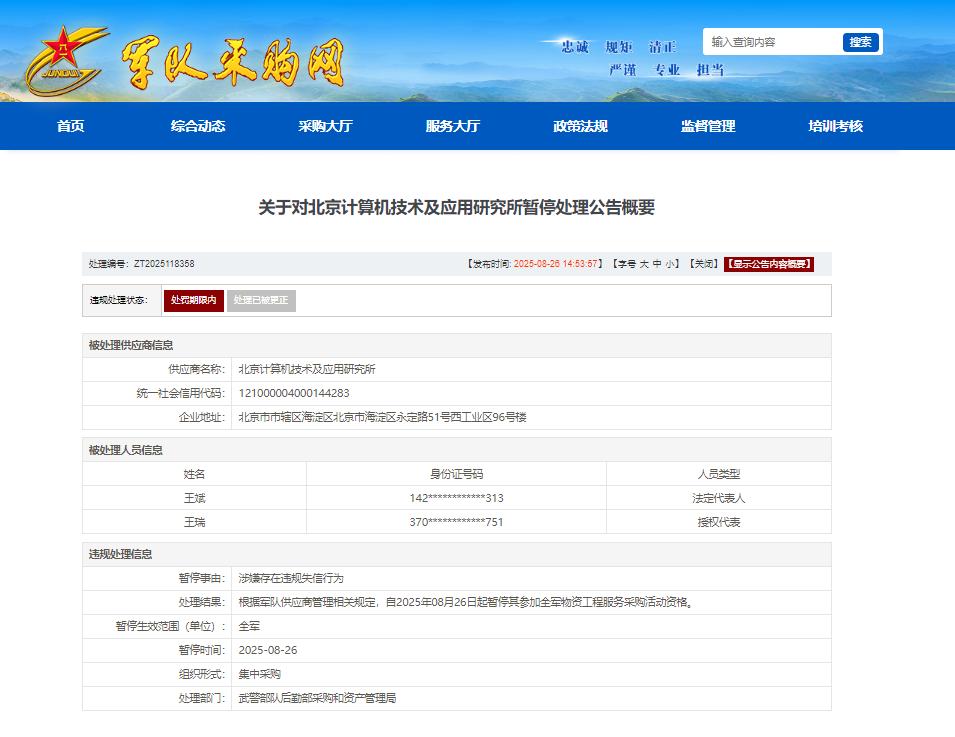Click the search button in header
The image size is (955, 737).
tap(860, 42)
